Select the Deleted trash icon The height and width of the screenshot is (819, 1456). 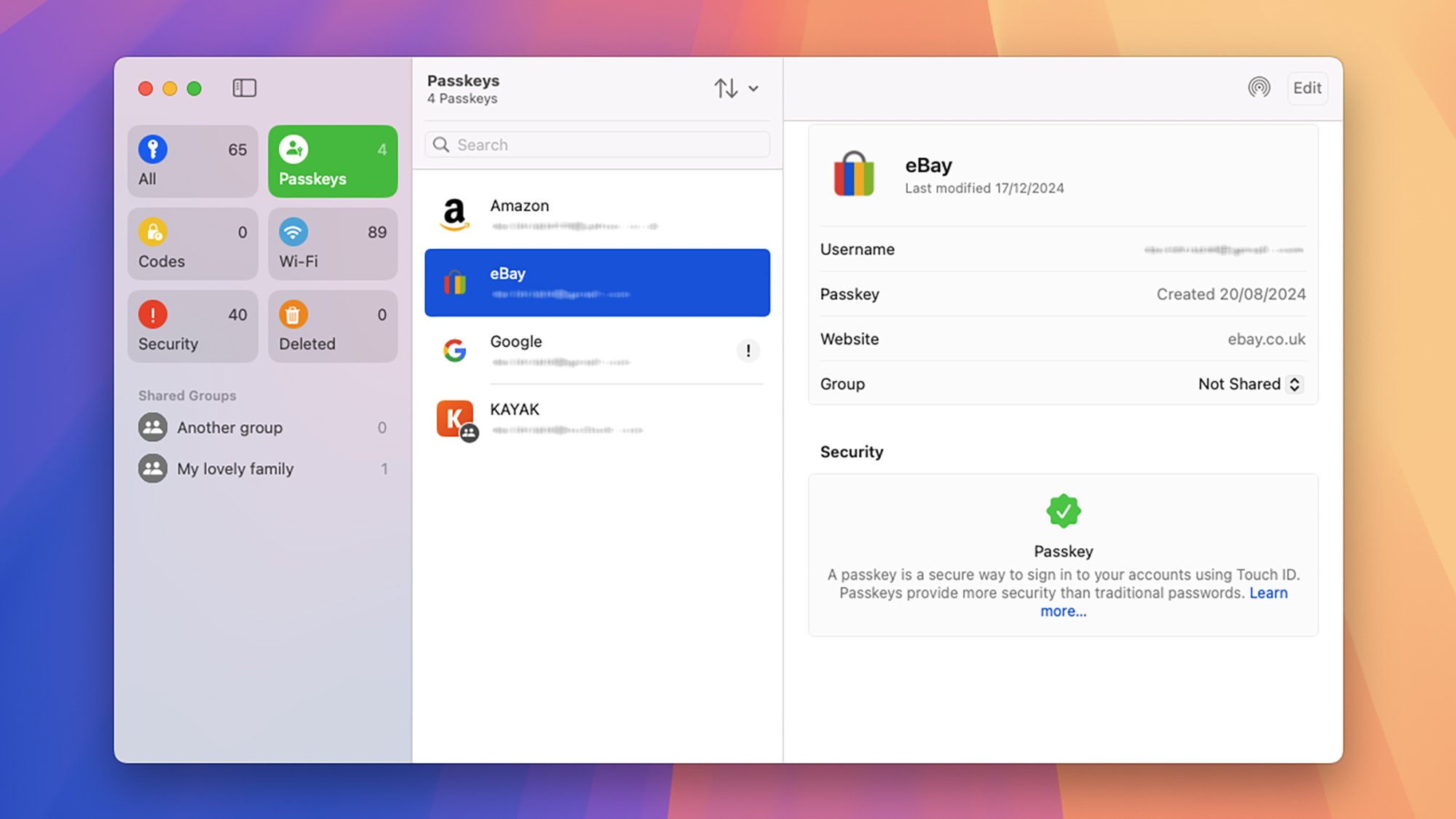tap(293, 314)
